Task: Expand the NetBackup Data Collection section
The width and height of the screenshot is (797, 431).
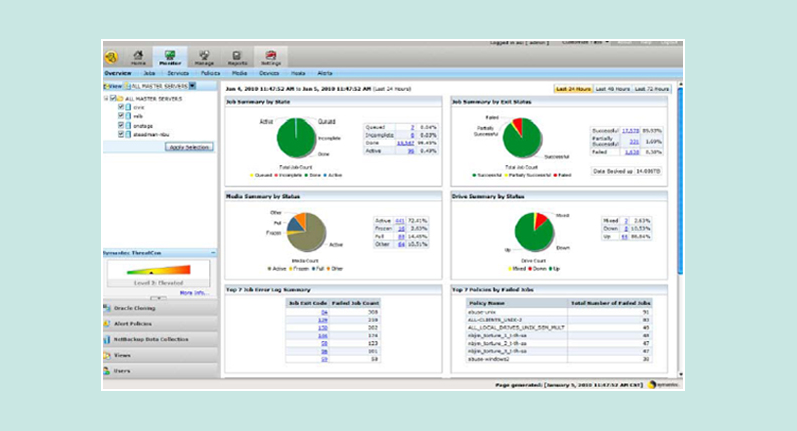Action: tap(160, 339)
